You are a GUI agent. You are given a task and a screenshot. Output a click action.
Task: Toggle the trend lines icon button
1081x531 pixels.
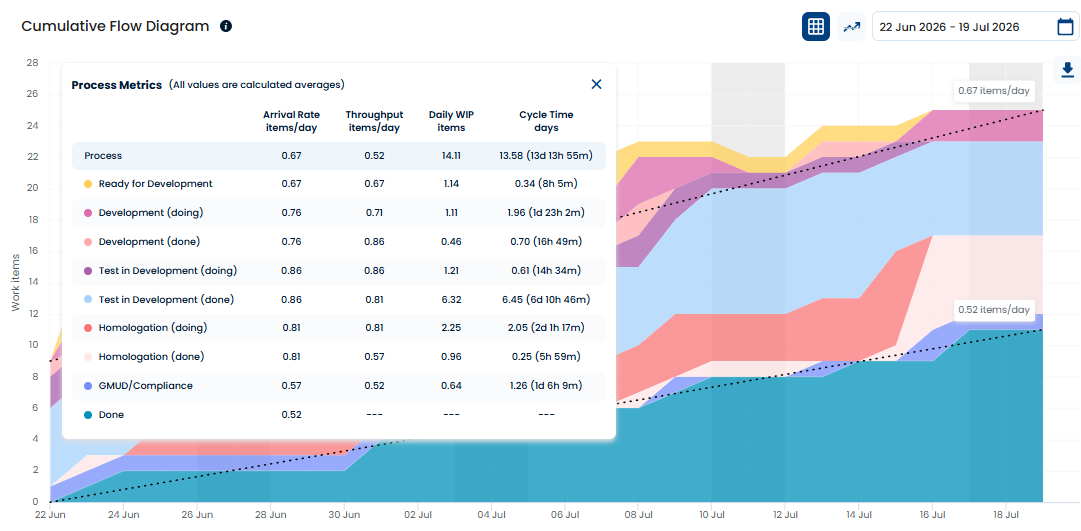pos(852,27)
